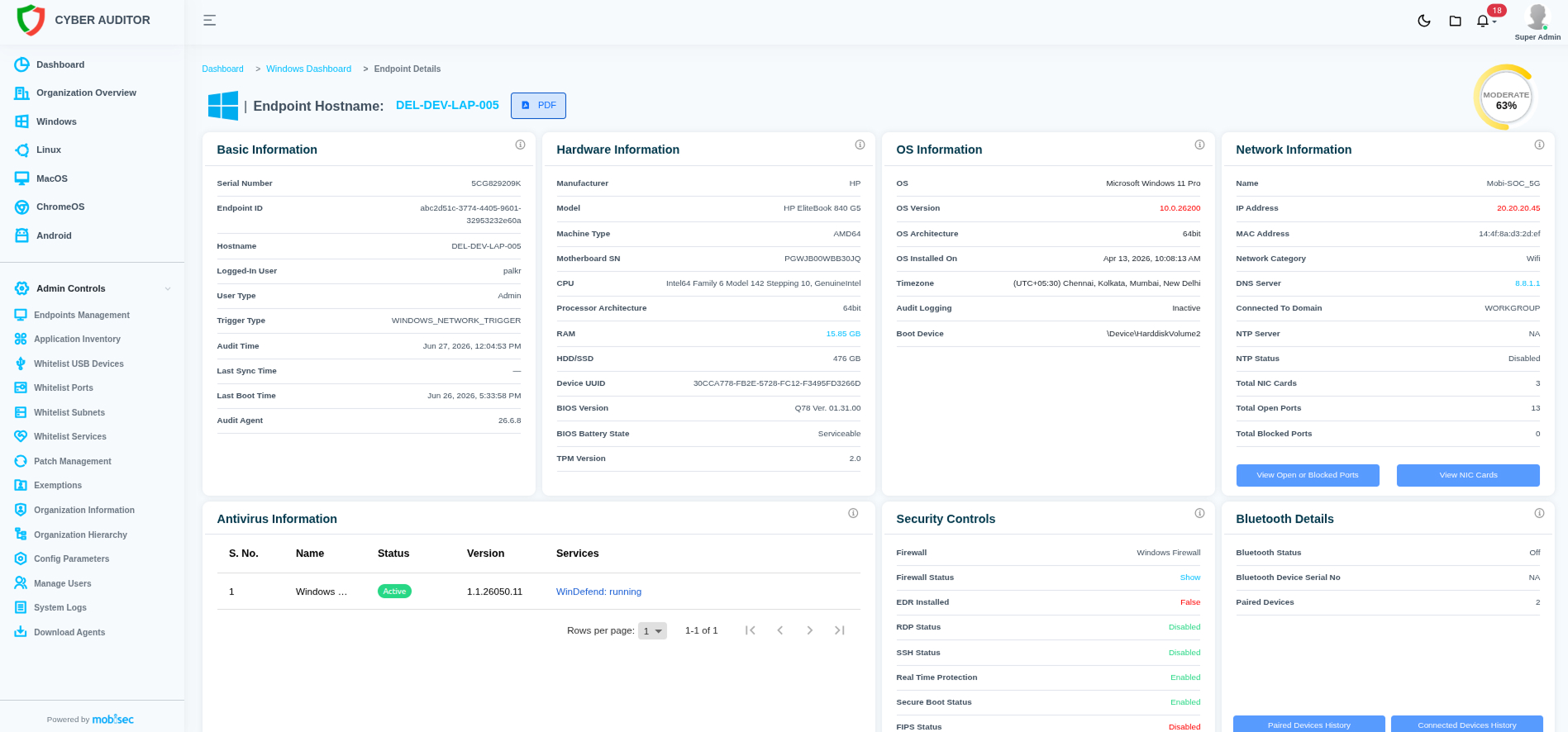The image size is (1568, 732).
Task: Click Bluetooth Details info icon
Action: 1540,513
